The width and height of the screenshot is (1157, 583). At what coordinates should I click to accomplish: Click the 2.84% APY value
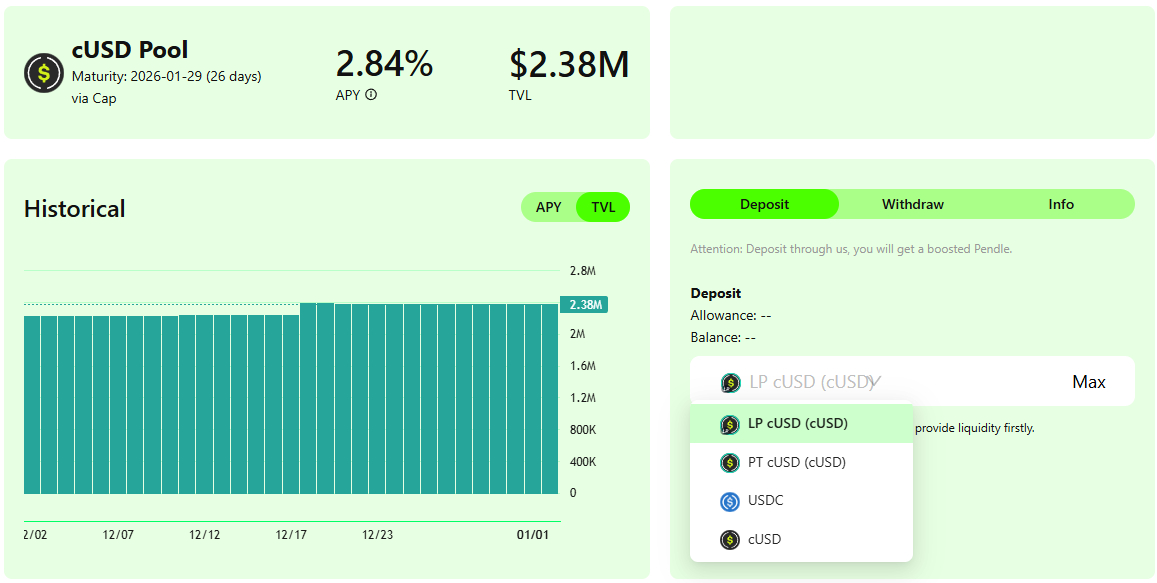384,64
